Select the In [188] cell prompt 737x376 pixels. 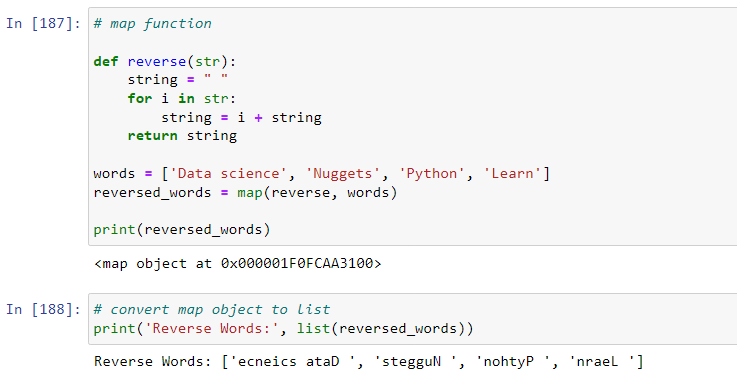point(43,309)
